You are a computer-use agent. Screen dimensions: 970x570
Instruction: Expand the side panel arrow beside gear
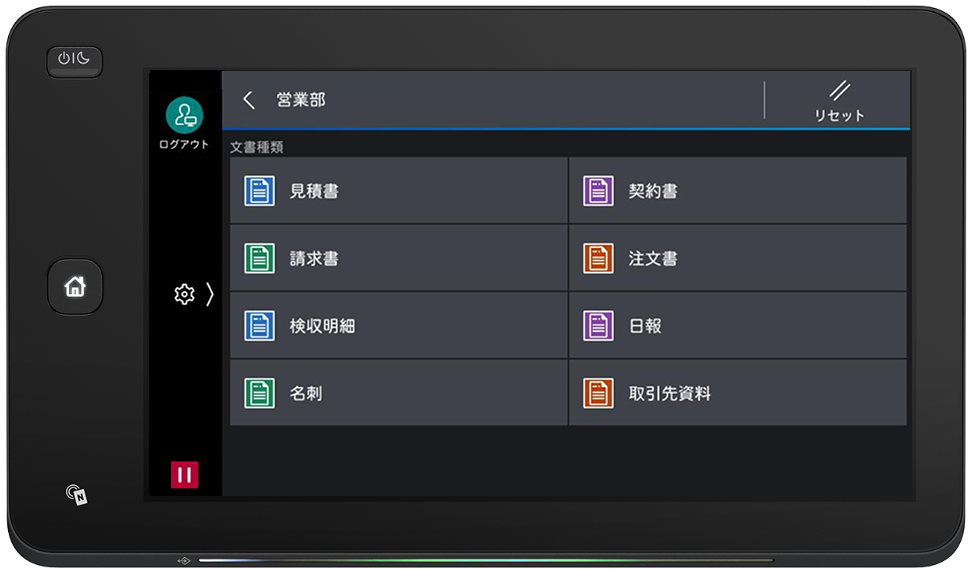[x=209, y=294]
